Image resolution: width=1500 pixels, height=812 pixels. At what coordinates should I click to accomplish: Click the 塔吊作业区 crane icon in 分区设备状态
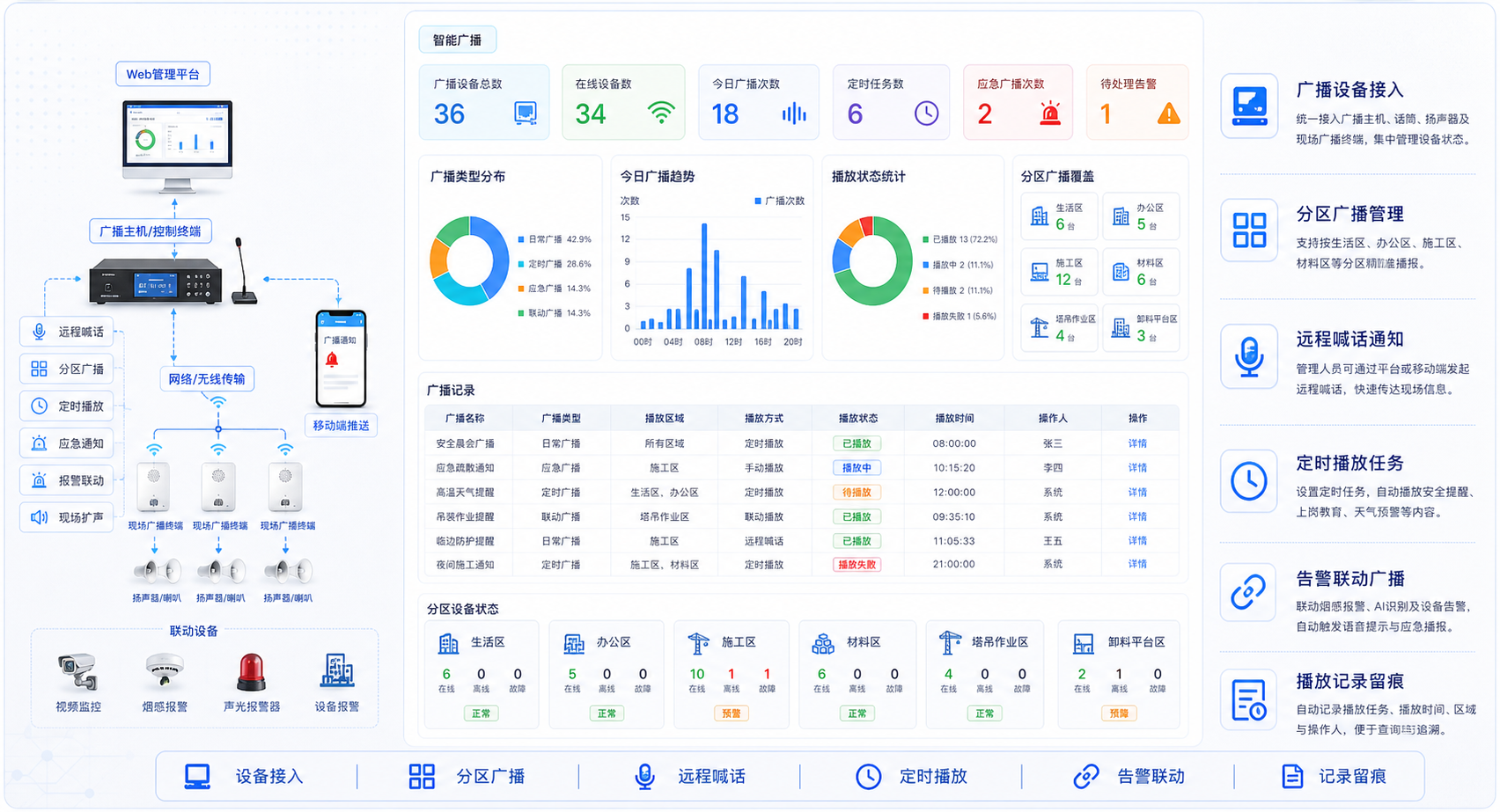[950, 643]
